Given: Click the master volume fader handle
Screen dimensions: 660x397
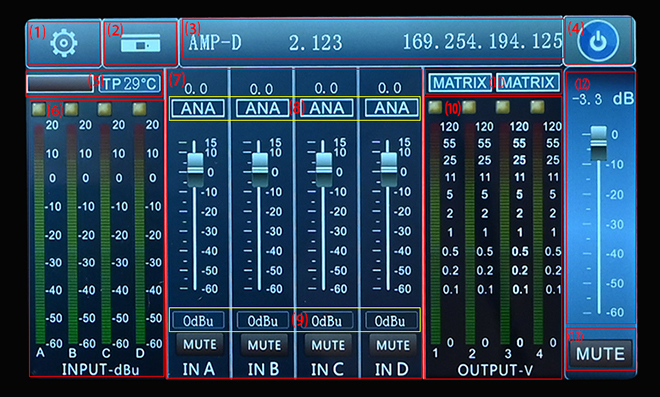Looking at the screenshot, I should point(599,142).
